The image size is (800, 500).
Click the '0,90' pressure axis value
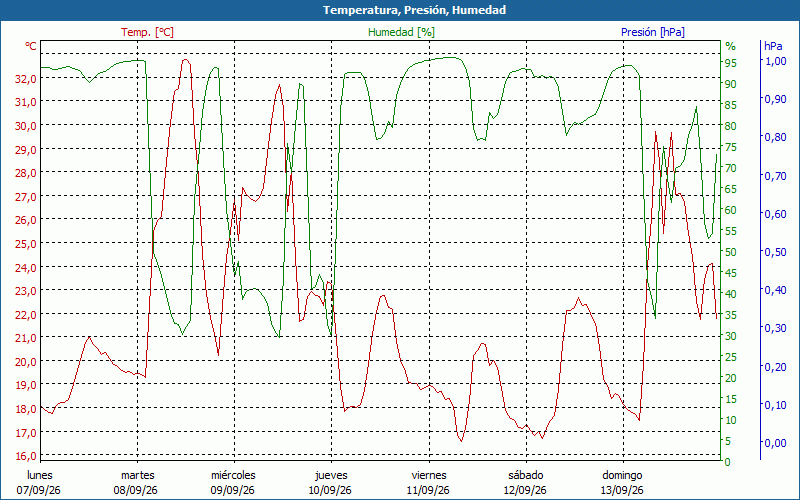[x=776, y=99]
